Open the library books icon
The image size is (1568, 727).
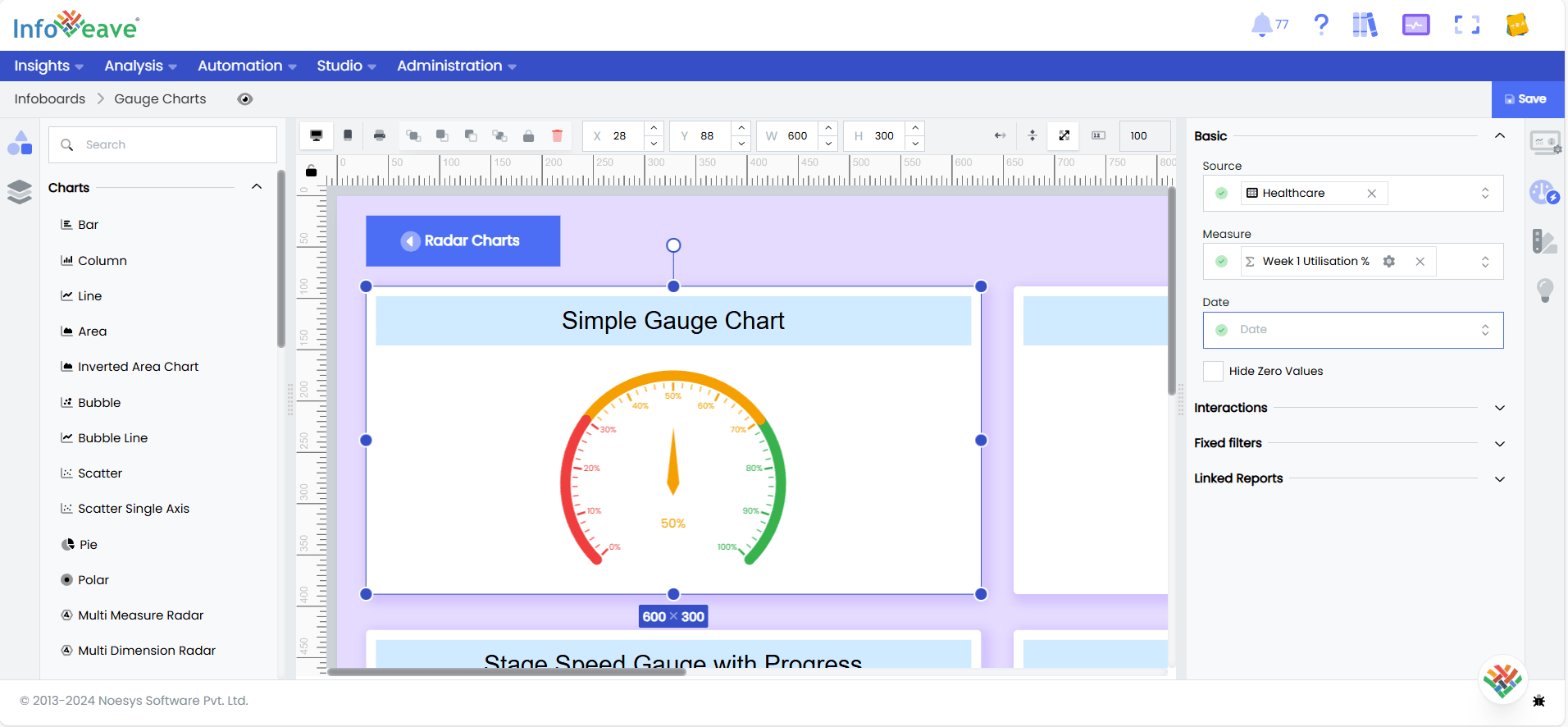point(1365,25)
